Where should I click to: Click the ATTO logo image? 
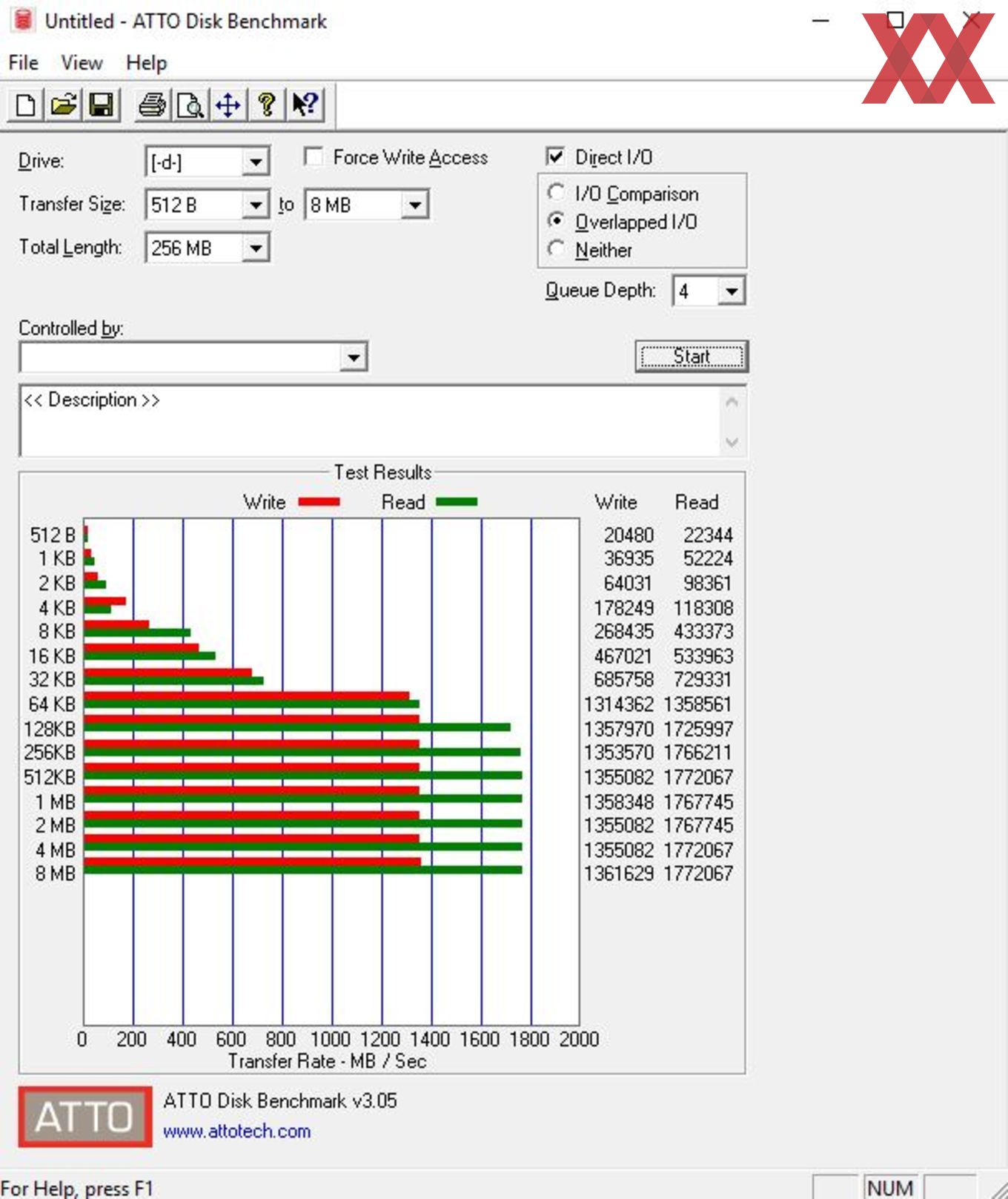[85, 1117]
